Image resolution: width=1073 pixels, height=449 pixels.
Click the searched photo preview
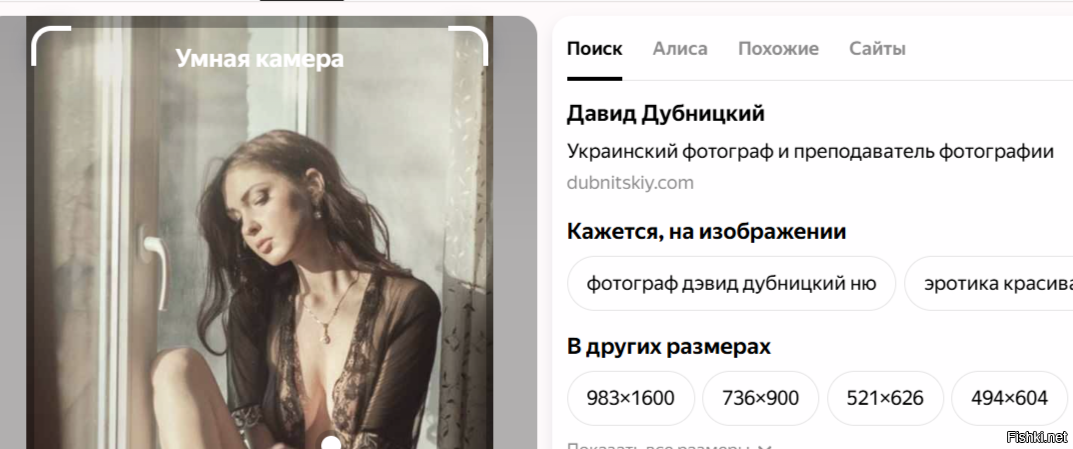259,233
